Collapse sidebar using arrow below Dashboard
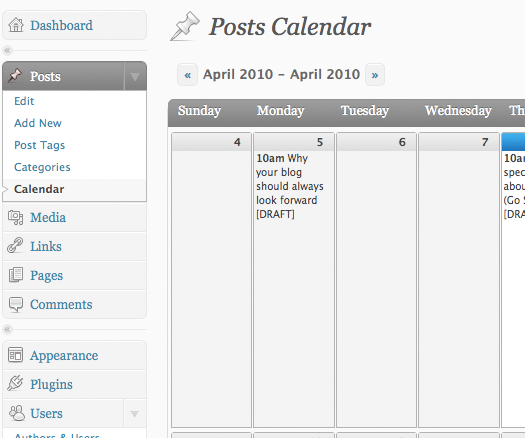The image size is (525, 438). pos(7,51)
